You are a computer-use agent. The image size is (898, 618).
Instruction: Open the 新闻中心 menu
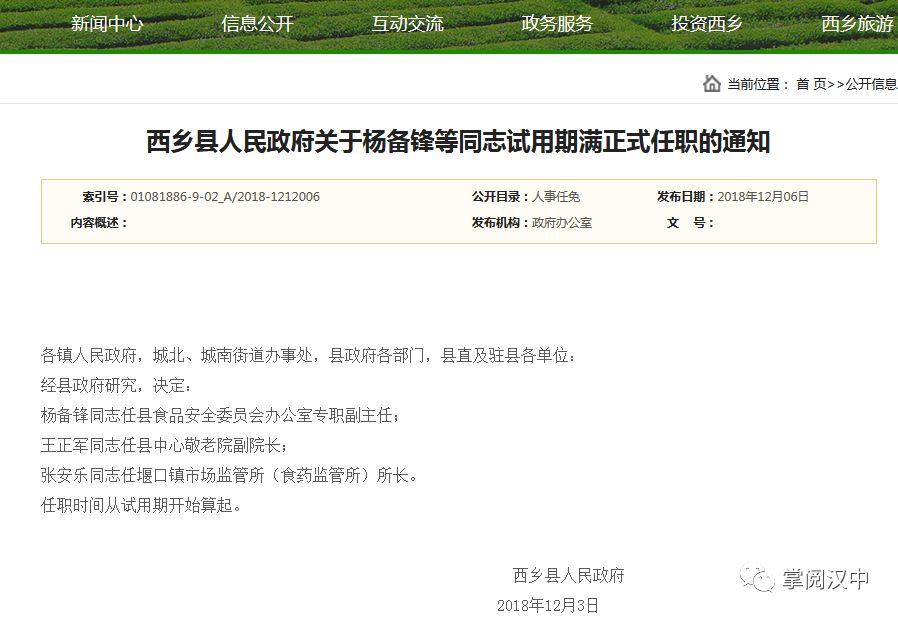tap(107, 24)
